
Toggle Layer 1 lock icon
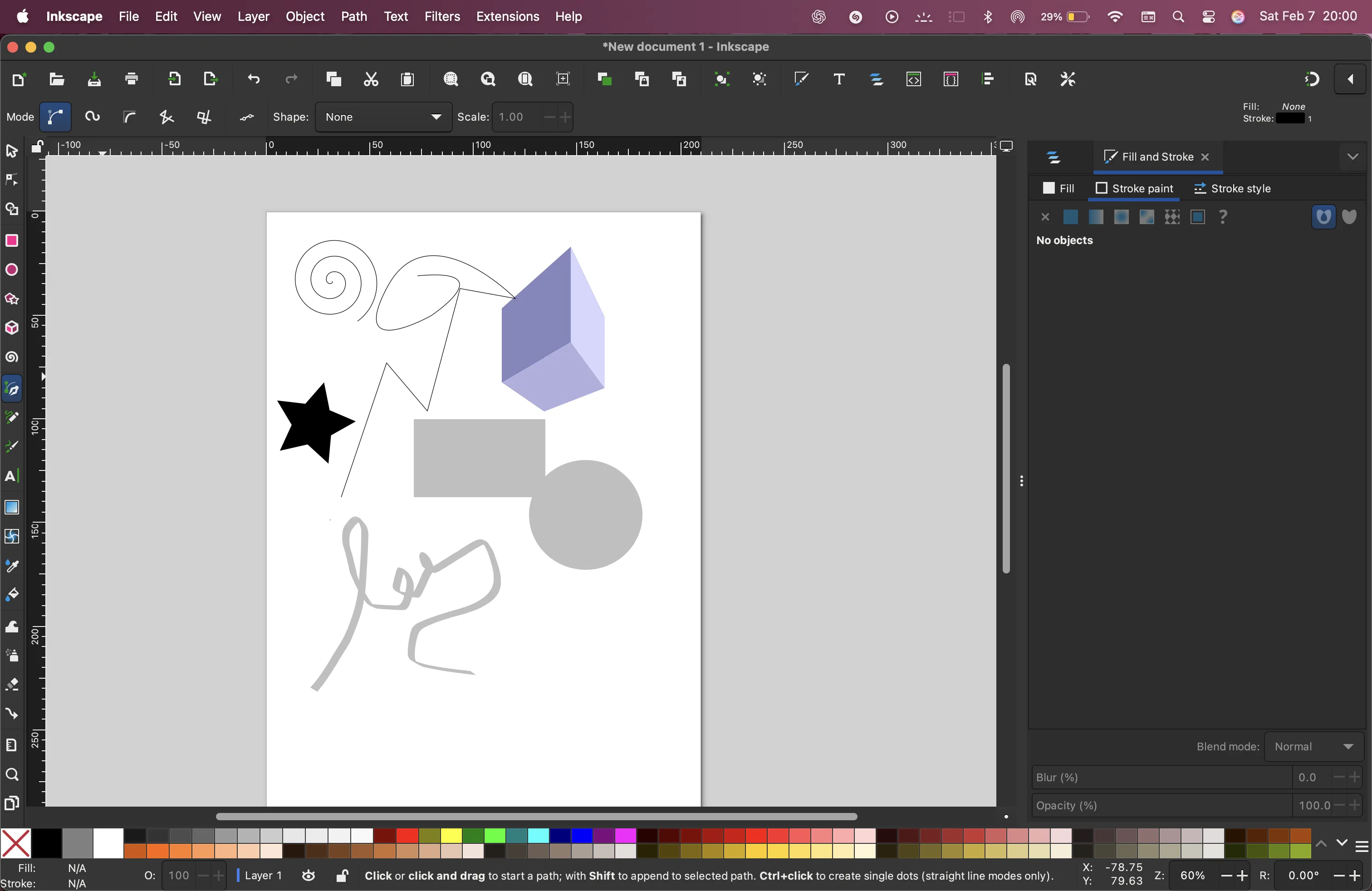342,876
